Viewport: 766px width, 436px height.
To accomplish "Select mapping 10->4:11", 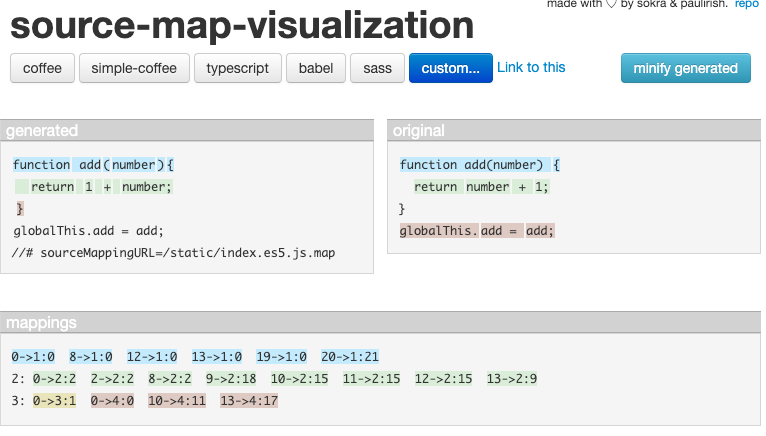I will (x=177, y=401).
